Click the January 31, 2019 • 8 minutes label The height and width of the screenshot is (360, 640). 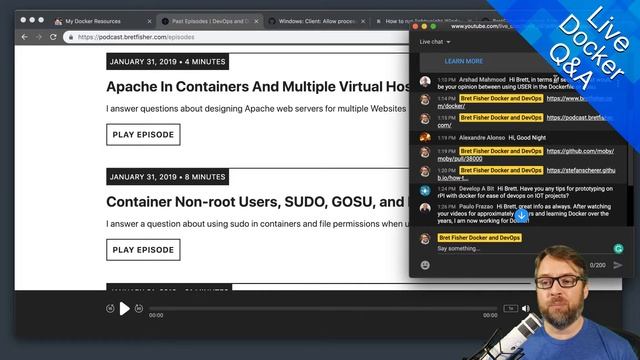(167, 177)
